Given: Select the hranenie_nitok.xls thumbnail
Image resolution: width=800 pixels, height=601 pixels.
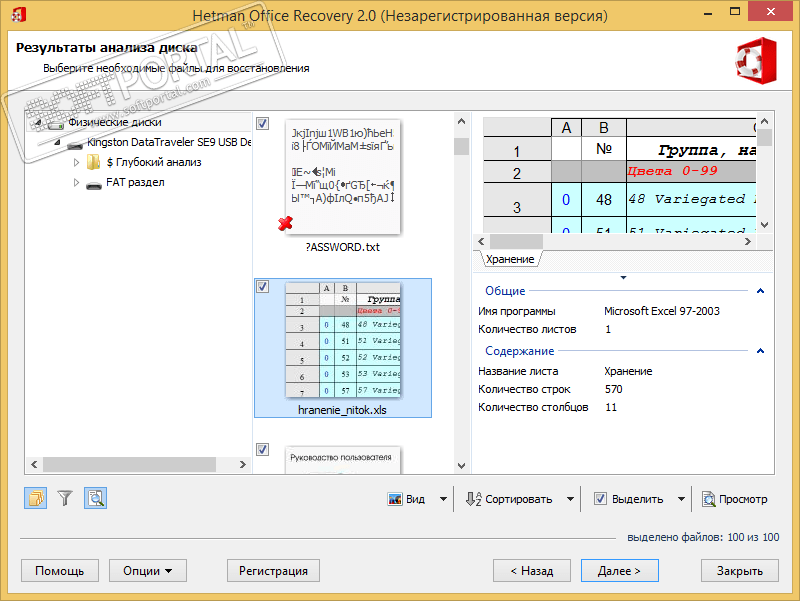Looking at the screenshot, I should click(343, 340).
